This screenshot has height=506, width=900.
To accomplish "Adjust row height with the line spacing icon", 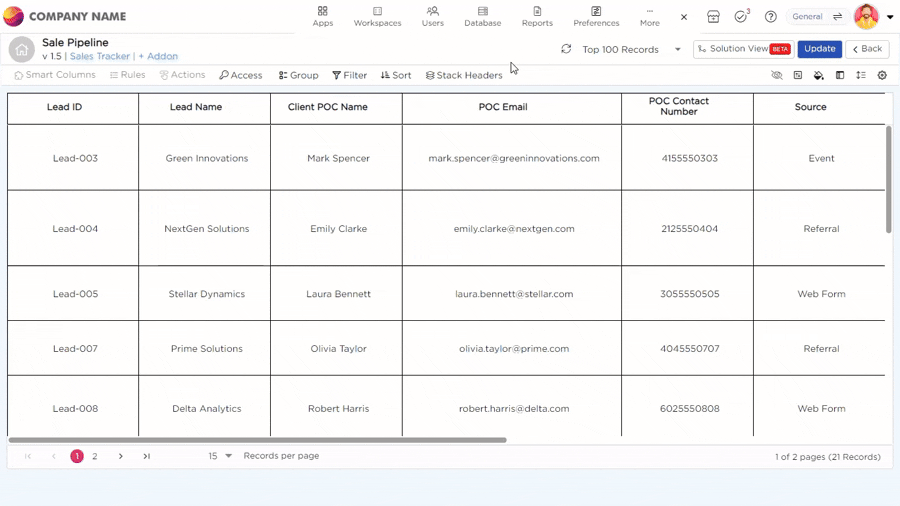I will tap(861, 75).
